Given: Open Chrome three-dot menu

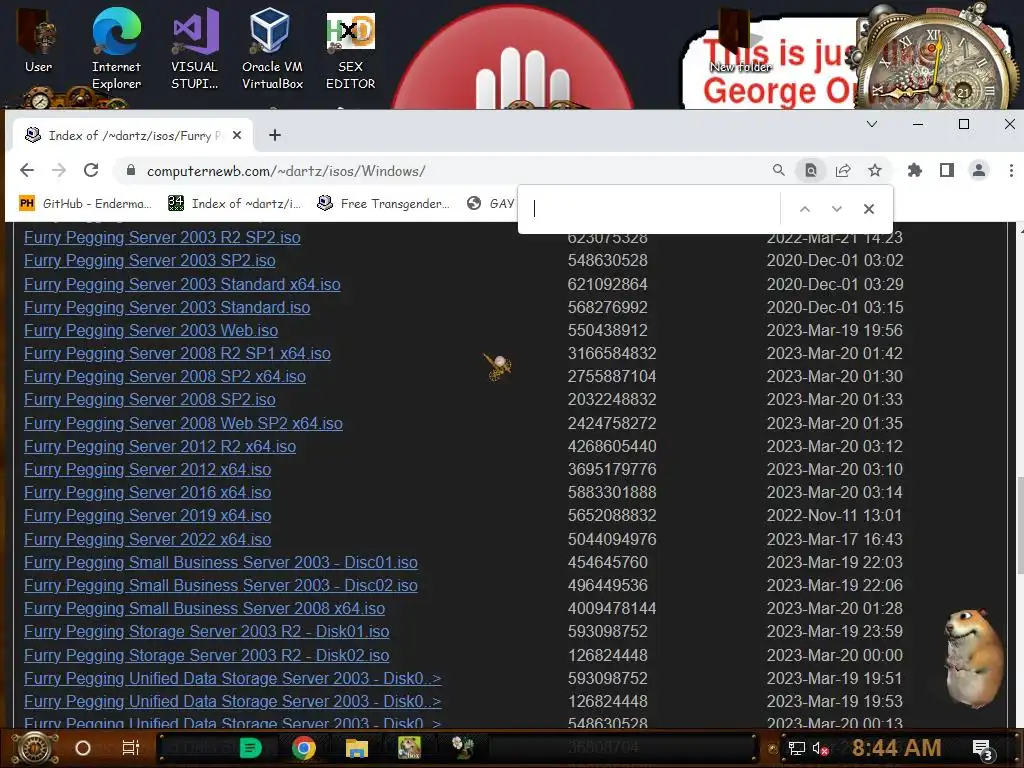Looking at the screenshot, I should [x=1011, y=170].
